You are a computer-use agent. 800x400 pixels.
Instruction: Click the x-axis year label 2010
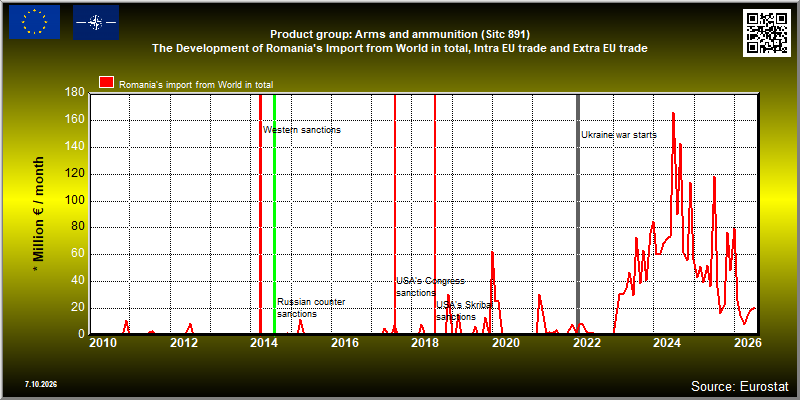(x=103, y=342)
